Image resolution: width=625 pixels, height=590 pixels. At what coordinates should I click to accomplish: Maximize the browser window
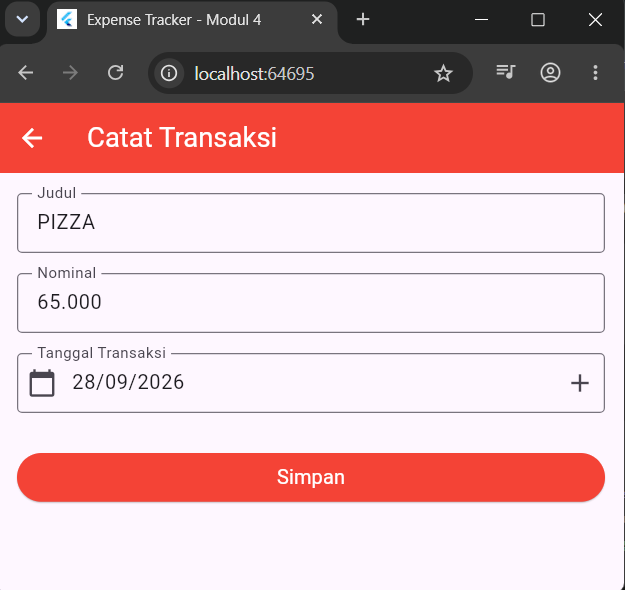[x=538, y=19]
